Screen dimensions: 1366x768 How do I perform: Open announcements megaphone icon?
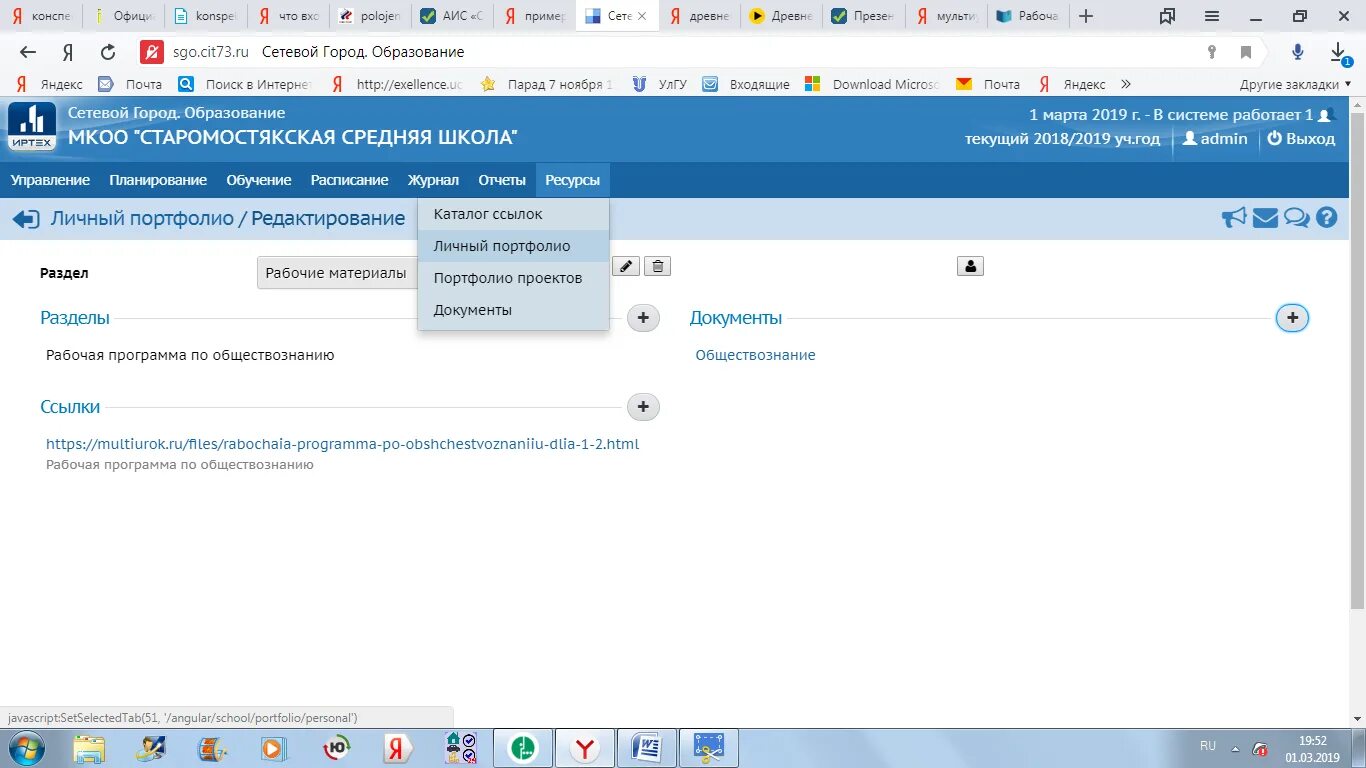(1234, 217)
